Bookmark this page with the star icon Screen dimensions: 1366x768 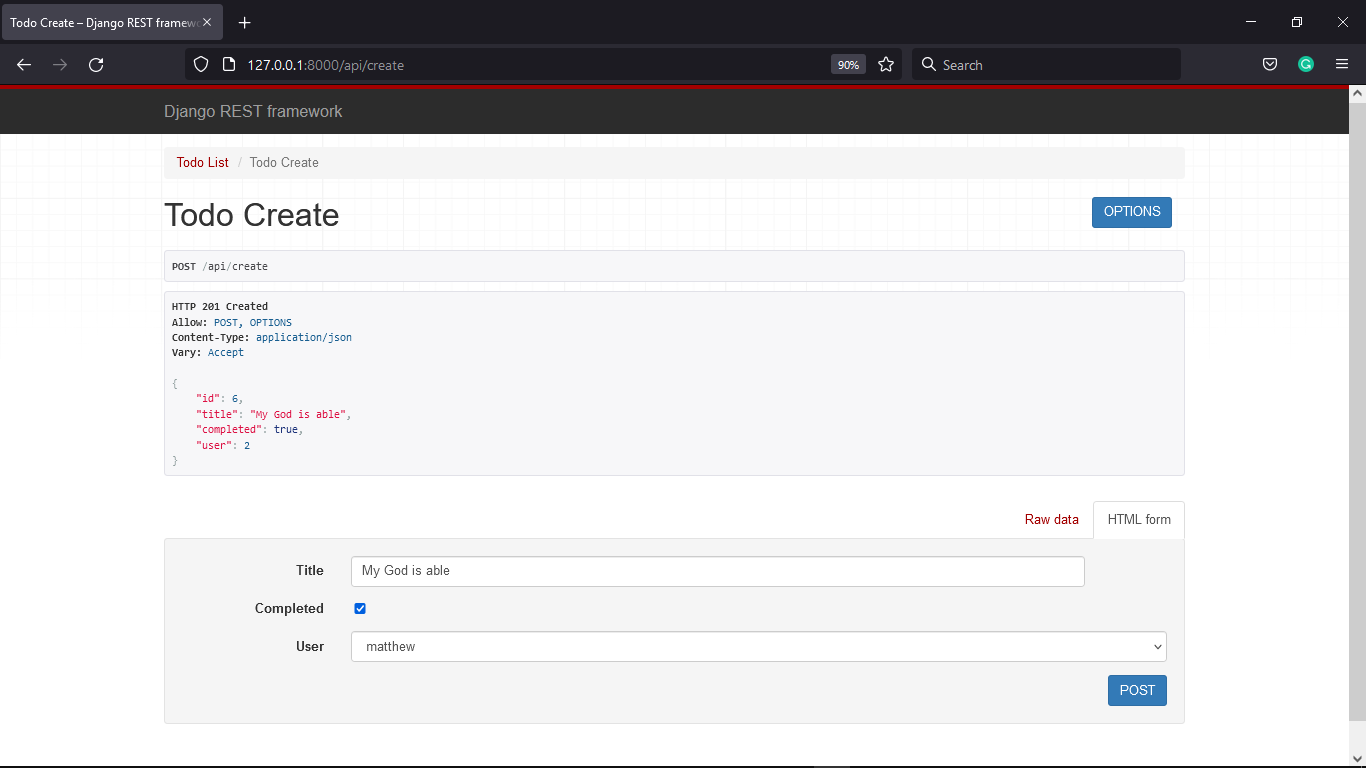tap(886, 65)
